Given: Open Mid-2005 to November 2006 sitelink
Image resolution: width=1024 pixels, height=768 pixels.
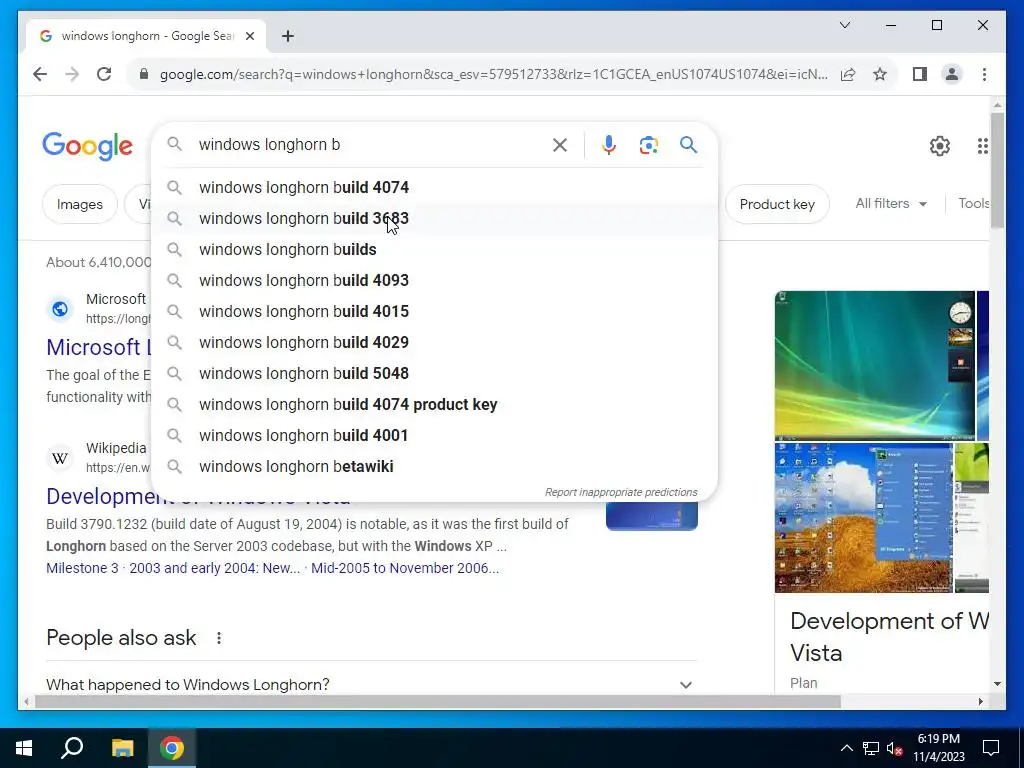Looking at the screenshot, I should click(x=405, y=568).
